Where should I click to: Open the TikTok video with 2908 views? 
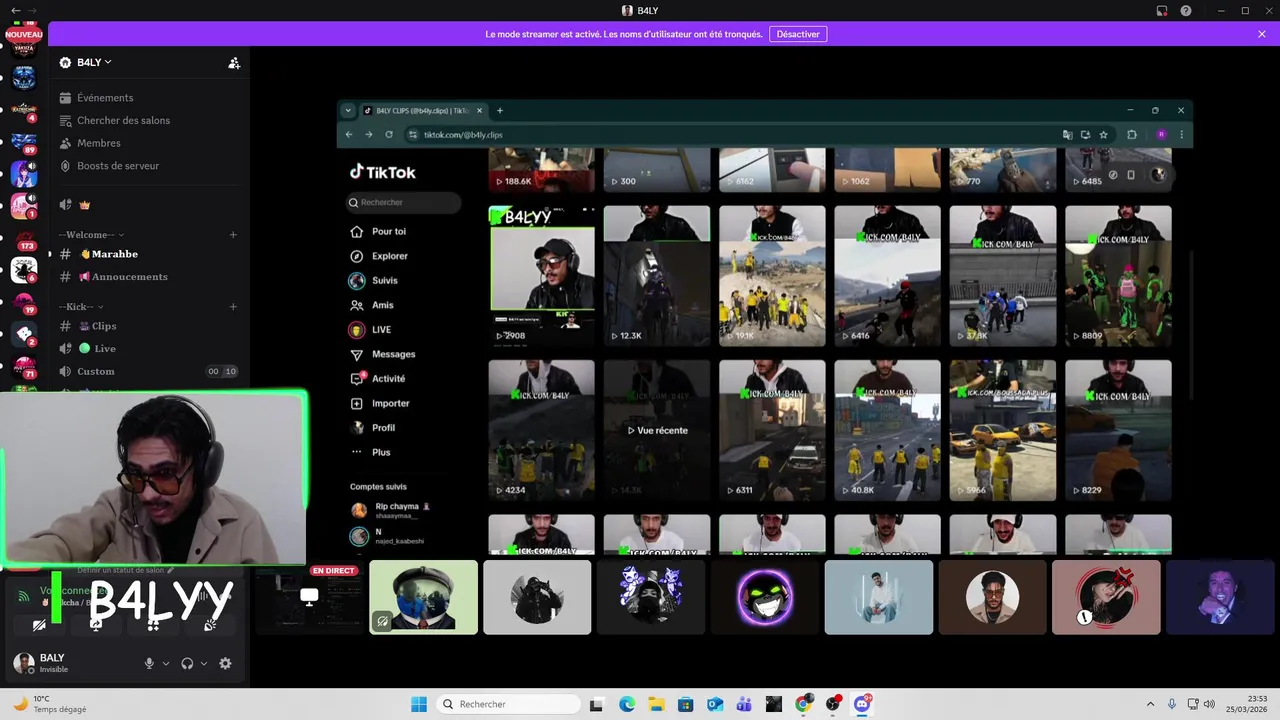(541, 276)
